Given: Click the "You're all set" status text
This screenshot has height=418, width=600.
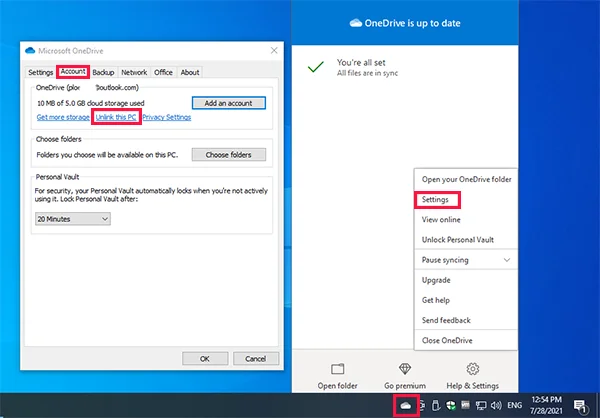Looking at the screenshot, I should [361, 62].
